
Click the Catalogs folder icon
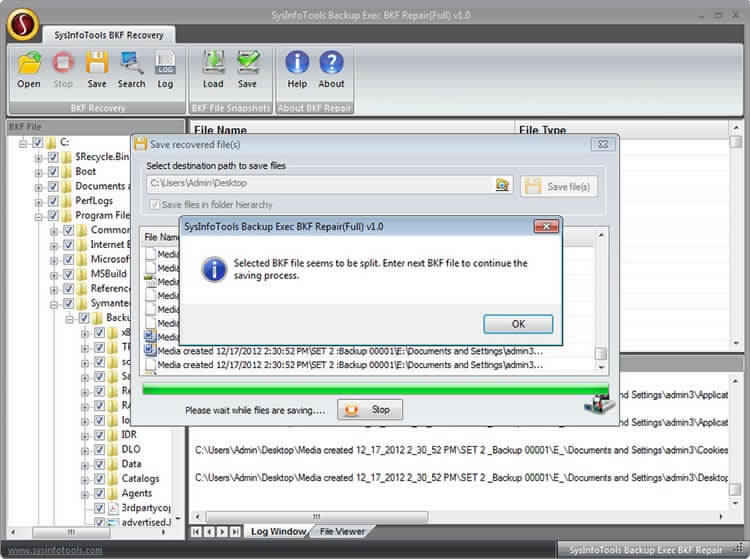point(113,479)
